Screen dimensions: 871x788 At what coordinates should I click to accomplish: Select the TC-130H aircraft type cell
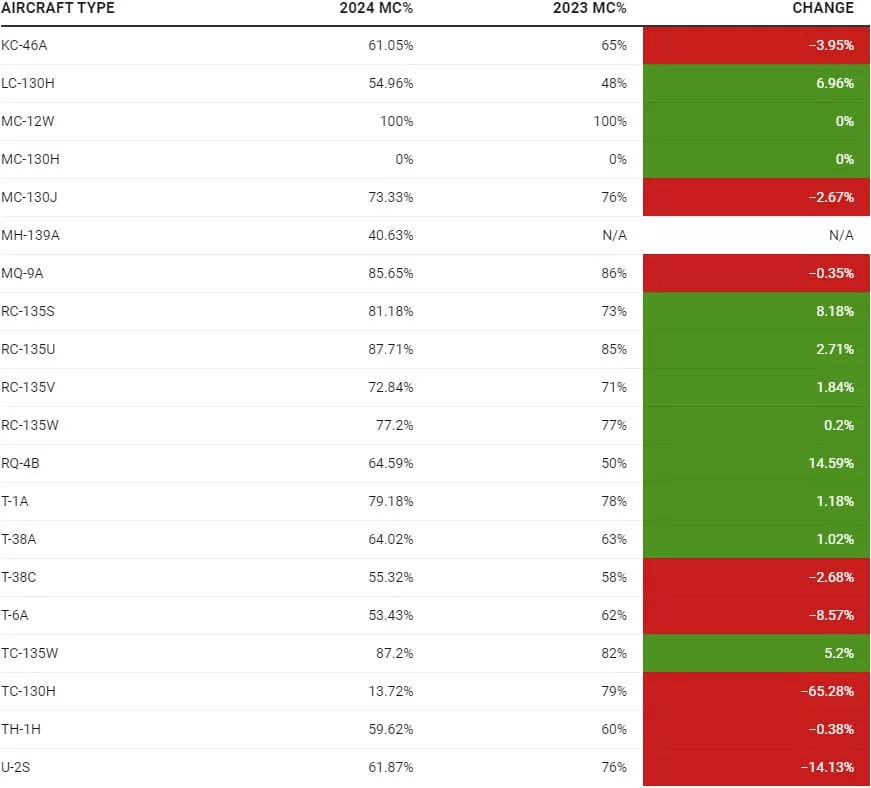click(x=28, y=692)
